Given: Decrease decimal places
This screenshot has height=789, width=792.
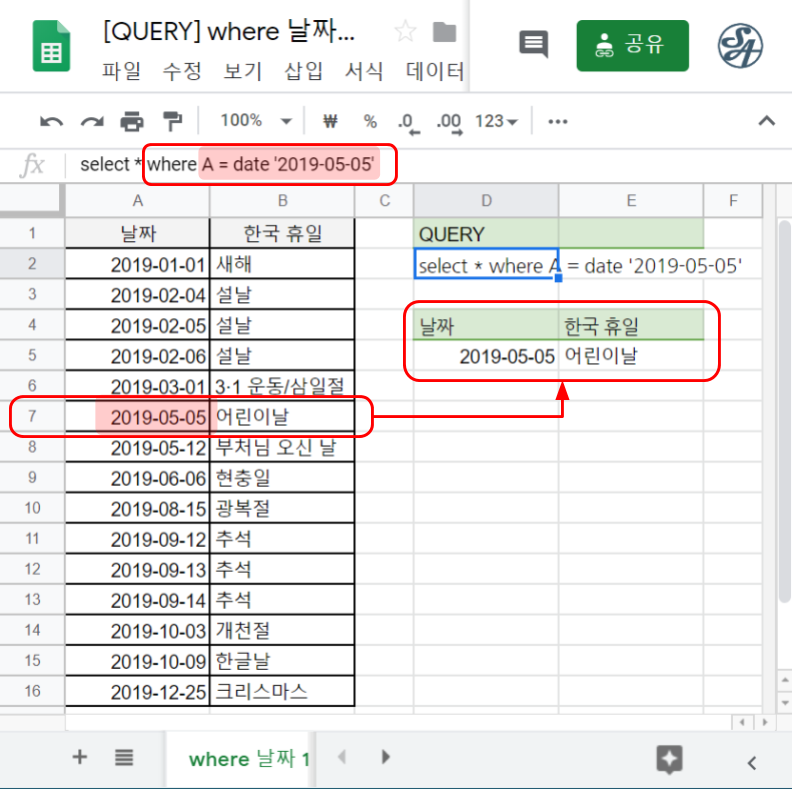Looking at the screenshot, I should point(408,123).
